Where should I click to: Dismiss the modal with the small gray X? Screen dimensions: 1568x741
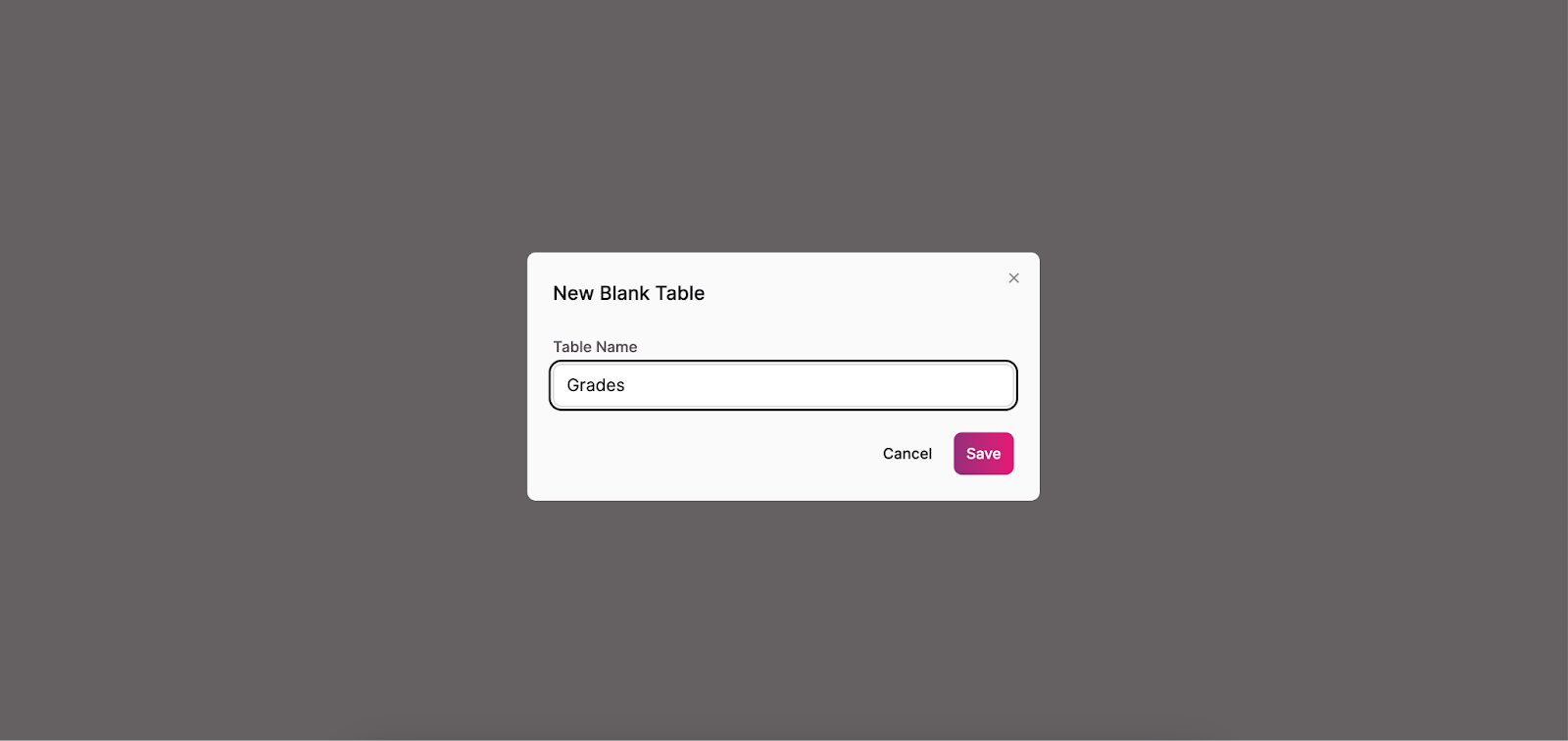pos(1013,278)
